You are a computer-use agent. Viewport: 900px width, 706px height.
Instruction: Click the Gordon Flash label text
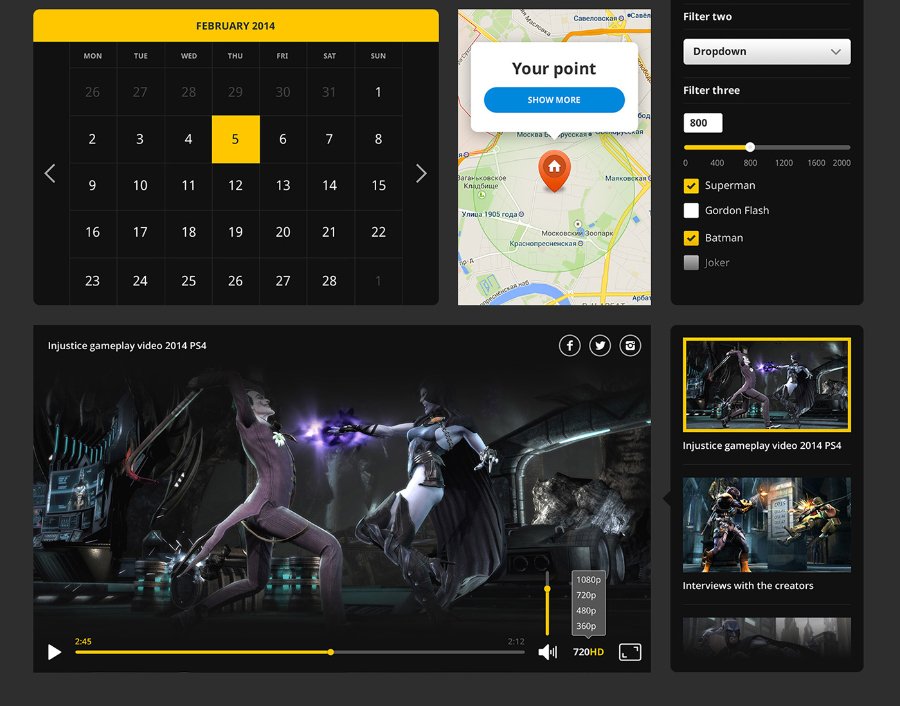coord(737,211)
